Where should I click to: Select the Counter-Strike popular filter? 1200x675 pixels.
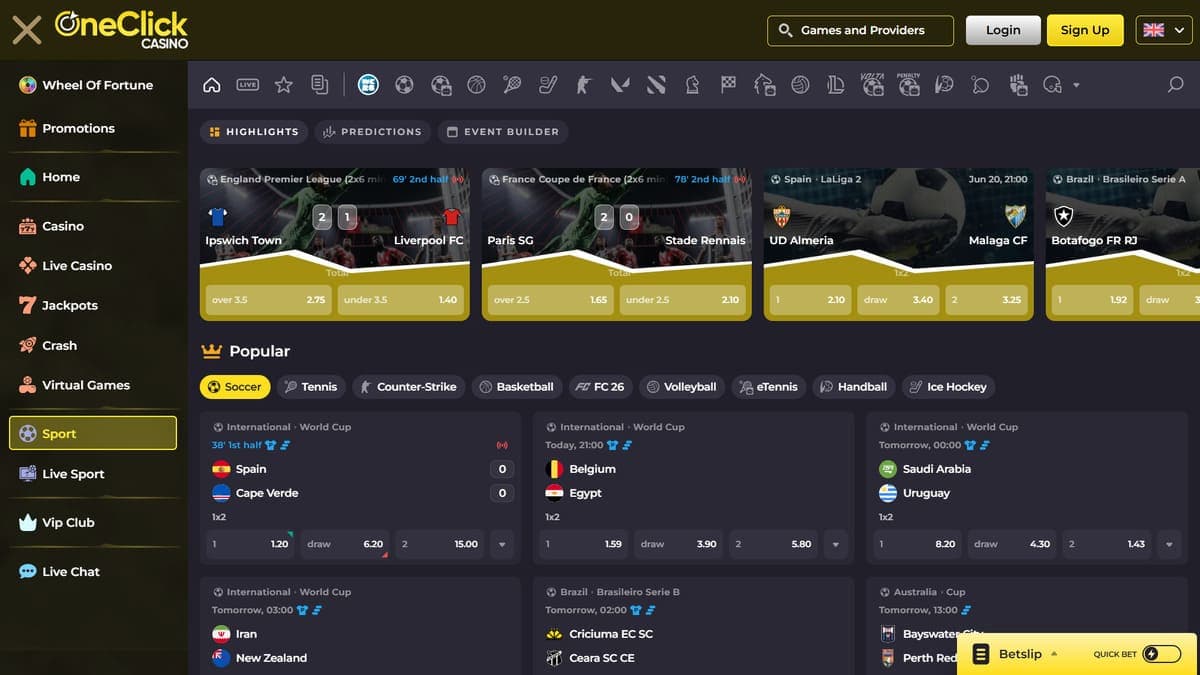pos(408,387)
